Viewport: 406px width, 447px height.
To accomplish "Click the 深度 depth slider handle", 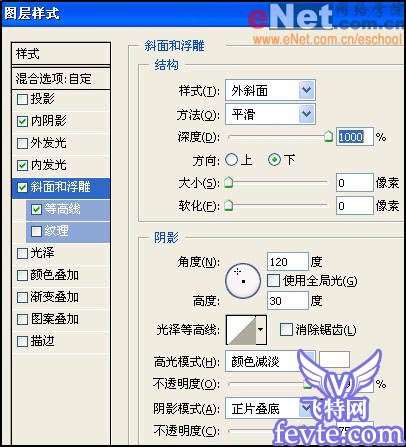I will (x=328, y=136).
